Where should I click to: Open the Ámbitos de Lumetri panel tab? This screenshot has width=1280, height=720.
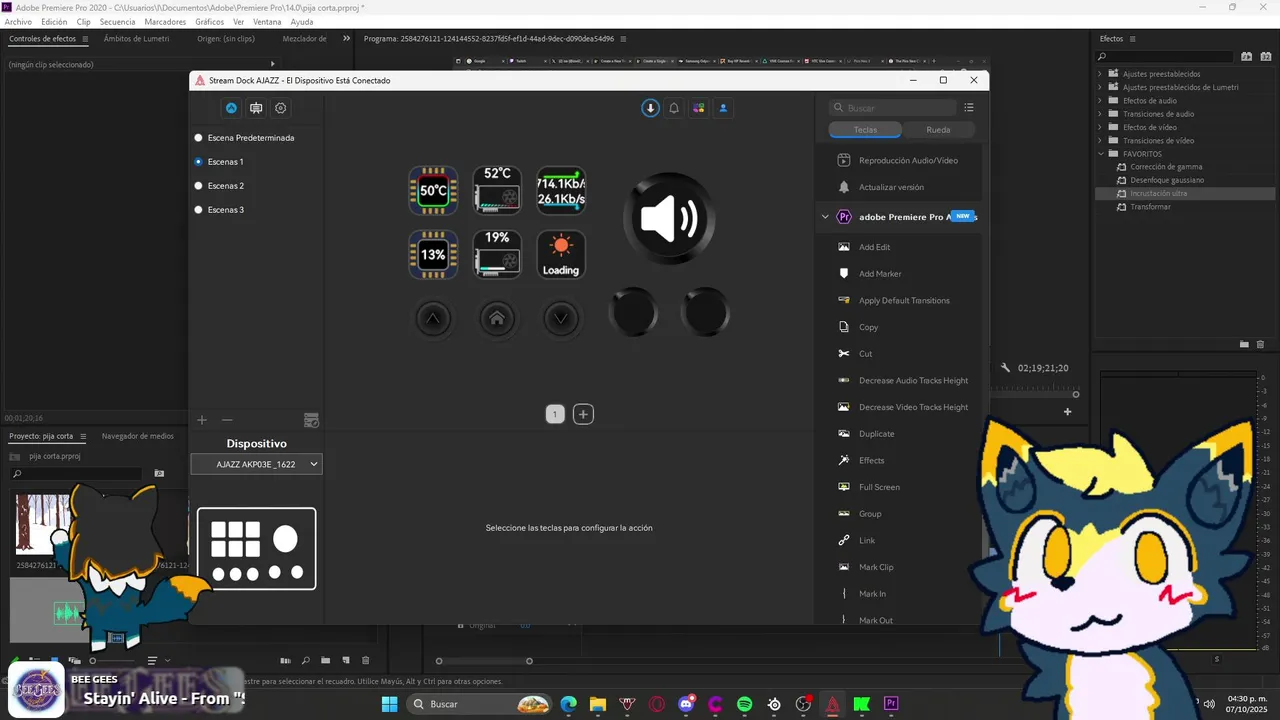coord(136,39)
